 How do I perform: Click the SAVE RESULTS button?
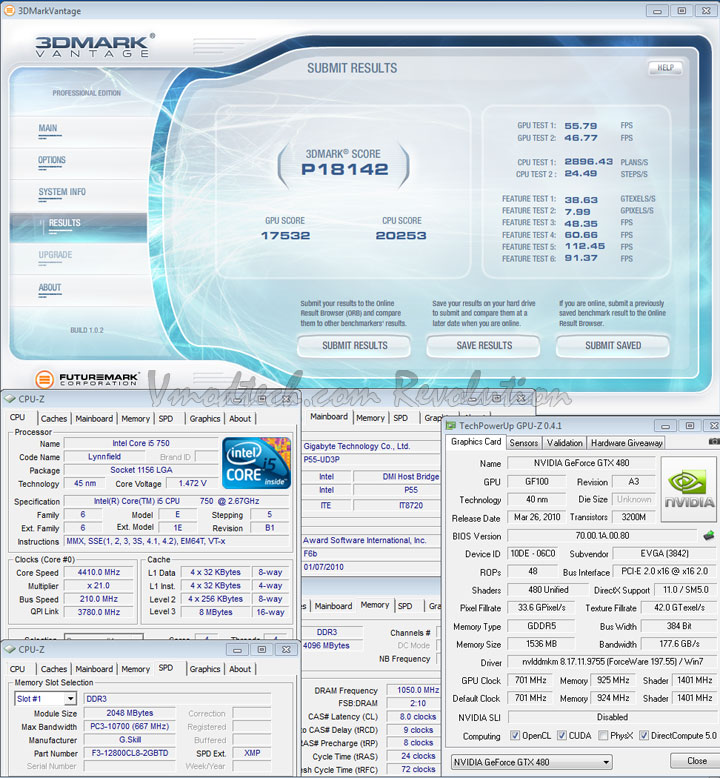pos(484,346)
